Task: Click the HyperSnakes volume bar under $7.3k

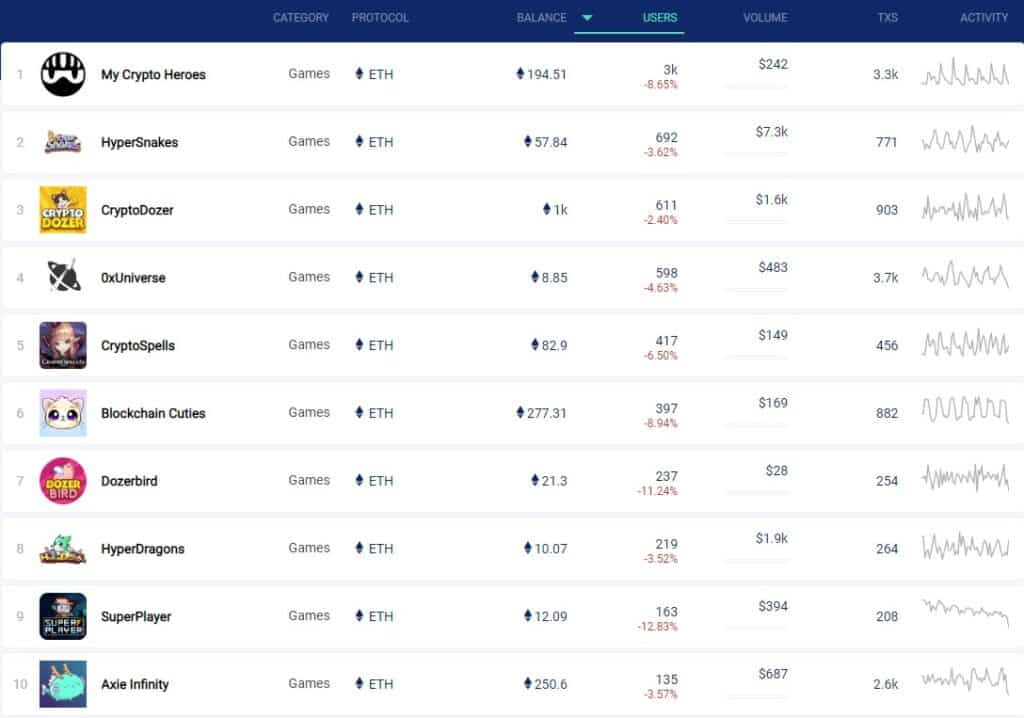Action: pos(757,154)
